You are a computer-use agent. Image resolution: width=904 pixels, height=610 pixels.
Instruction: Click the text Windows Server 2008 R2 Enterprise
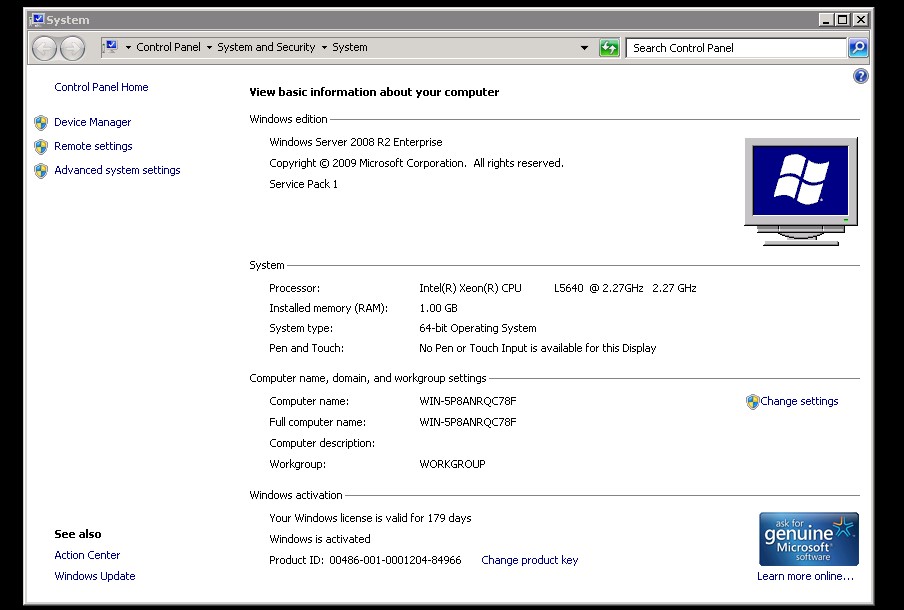(356, 142)
